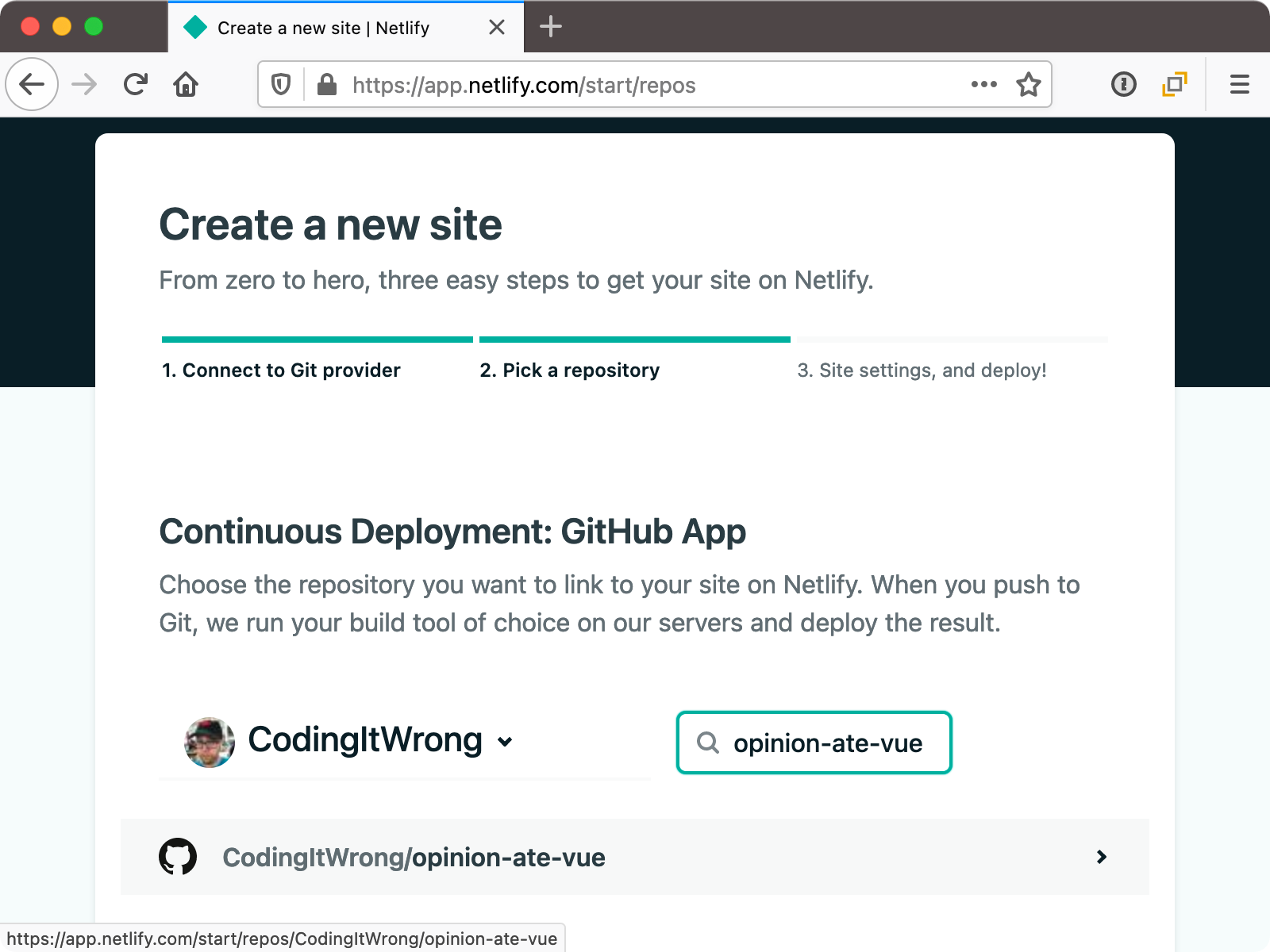The height and width of the screenshot is (952, 1270).
Task: Show site security info via padlock
Action: [326, 84]
